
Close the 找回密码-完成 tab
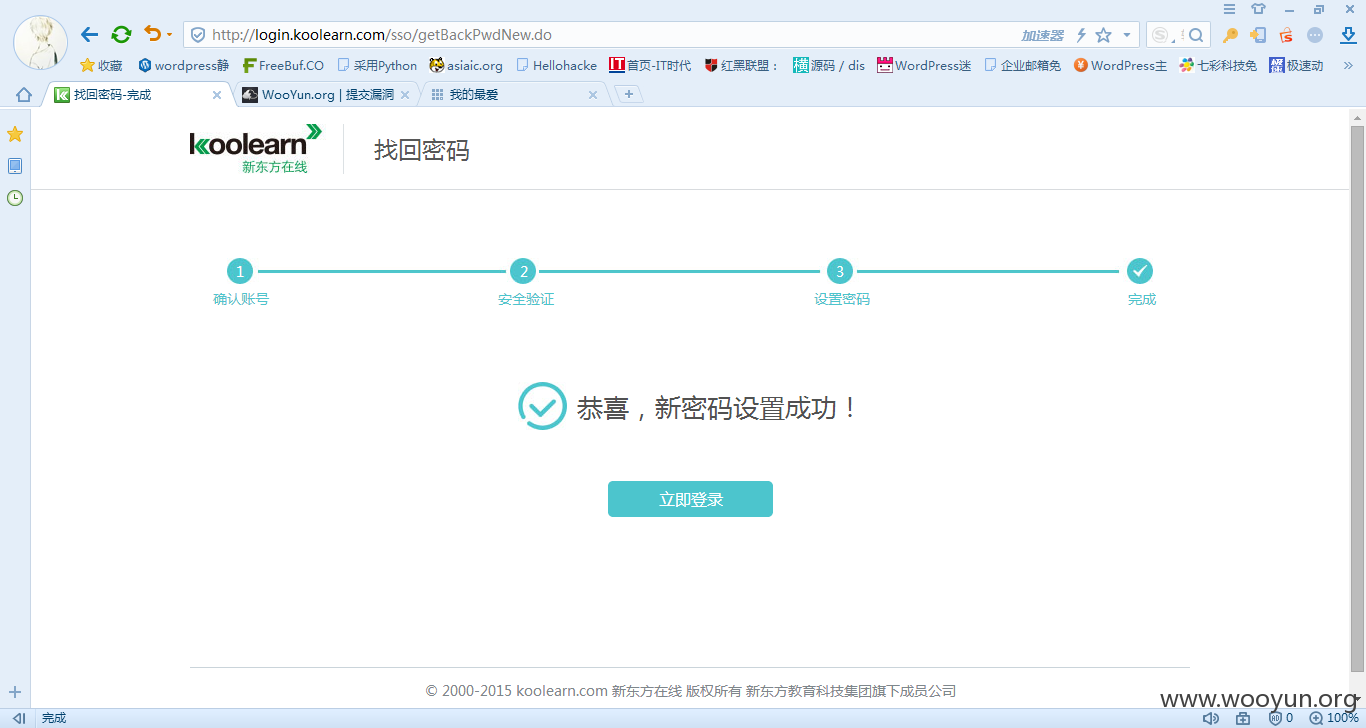pos(217,95)
